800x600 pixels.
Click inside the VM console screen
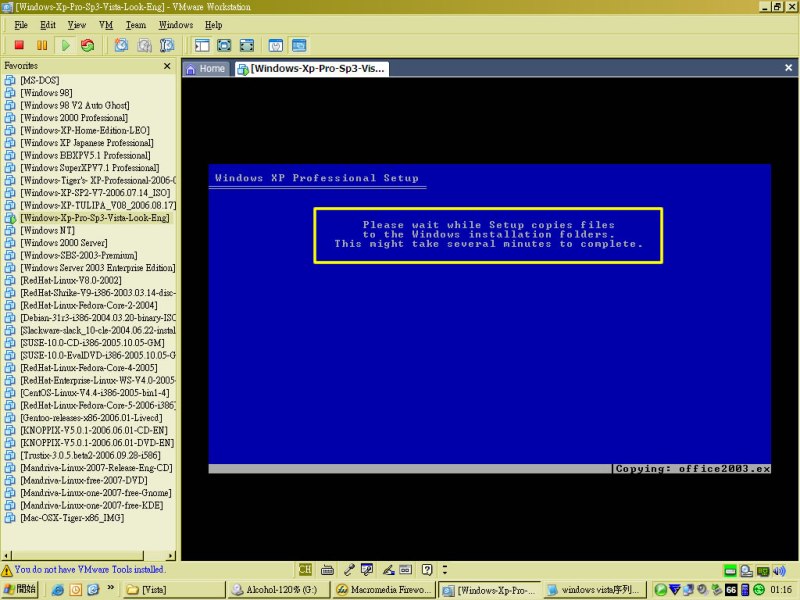pyautogui.click(x=490, y=319)
